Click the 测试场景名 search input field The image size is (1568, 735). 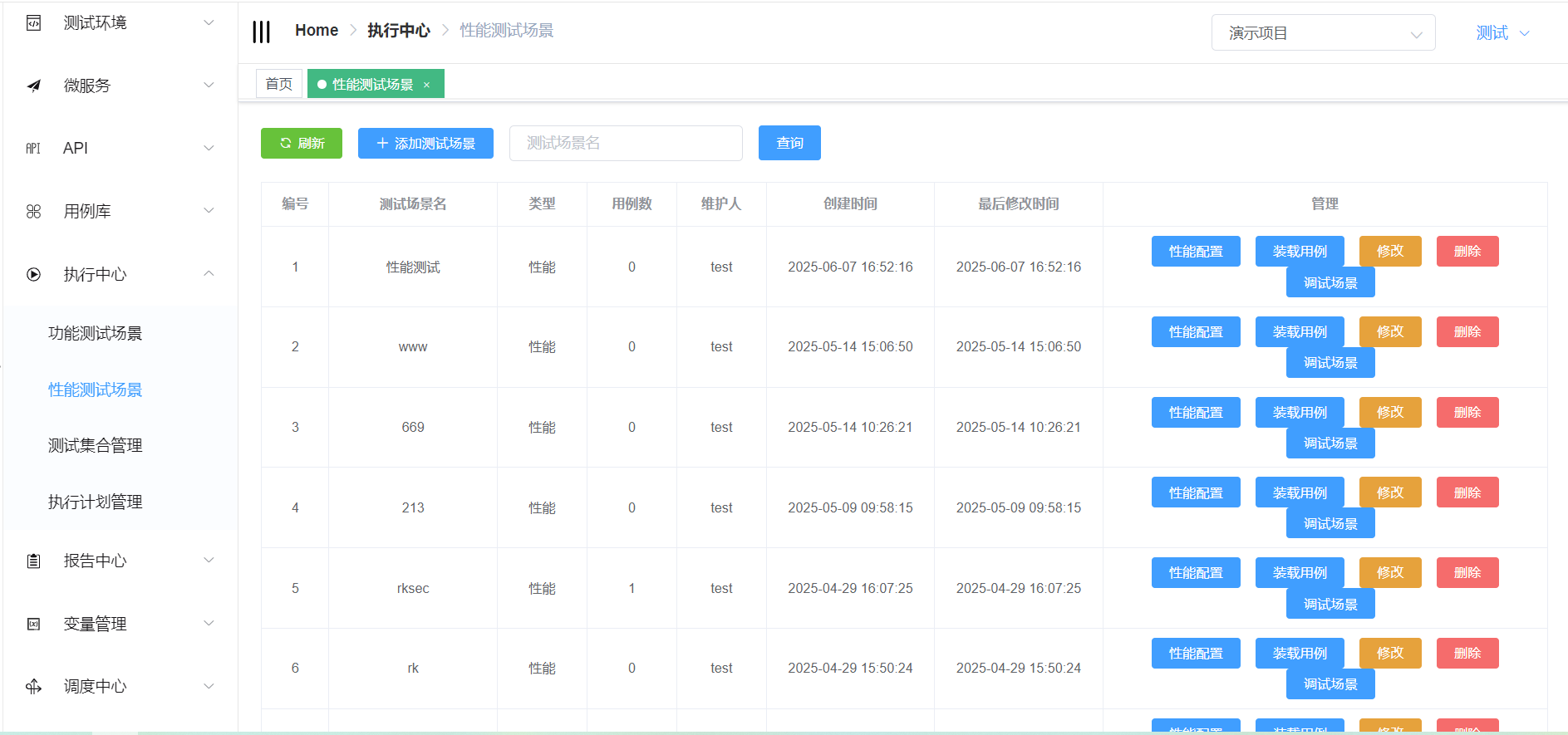[x=625, y=143]
